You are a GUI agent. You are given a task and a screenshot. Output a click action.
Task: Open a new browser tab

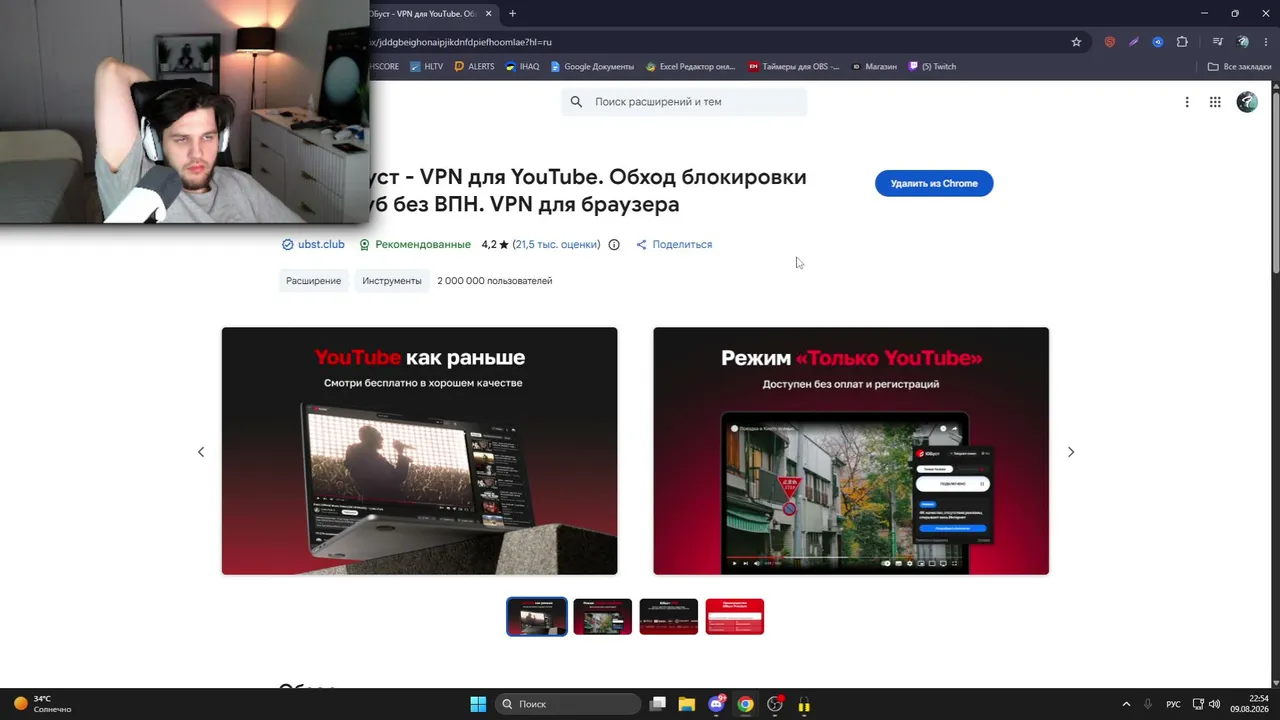coord(512,14)
